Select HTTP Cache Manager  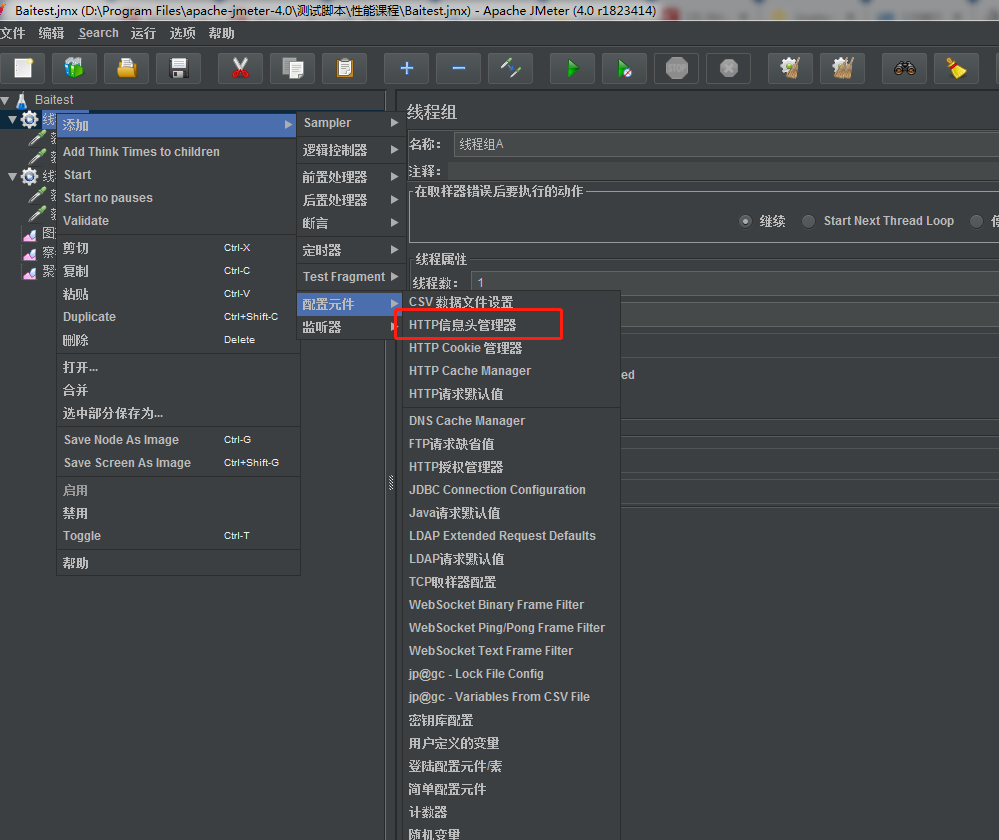[512, 371]
